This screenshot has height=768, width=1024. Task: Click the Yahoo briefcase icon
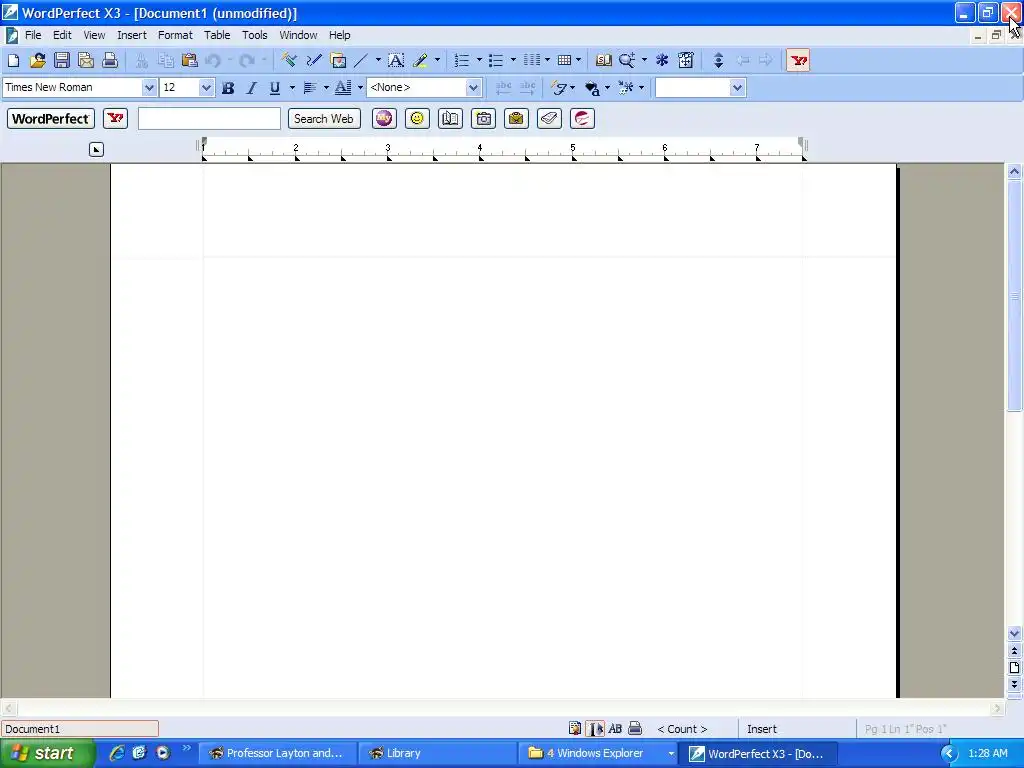pos(516,118)
